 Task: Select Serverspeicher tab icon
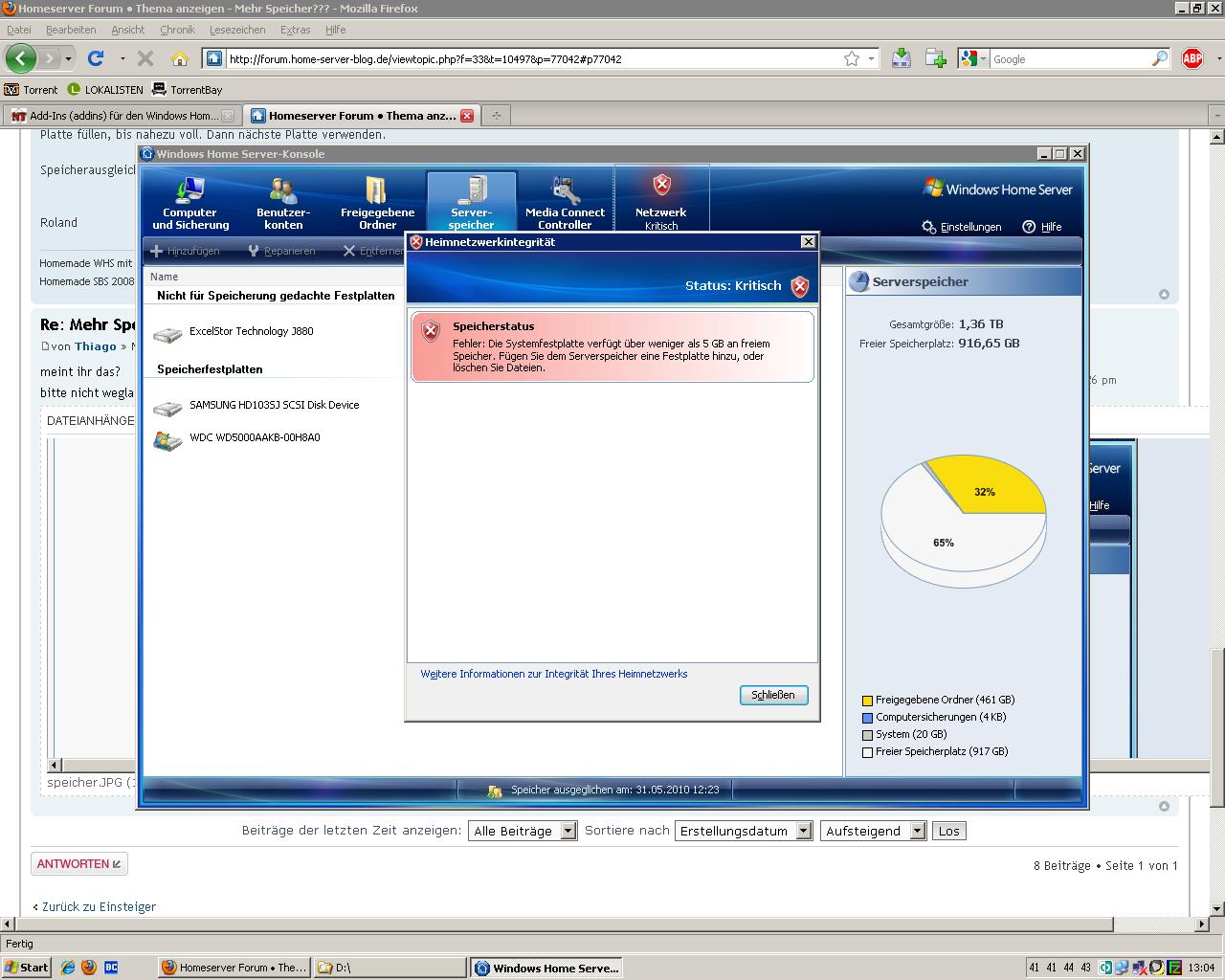click(x=471, y=202)
